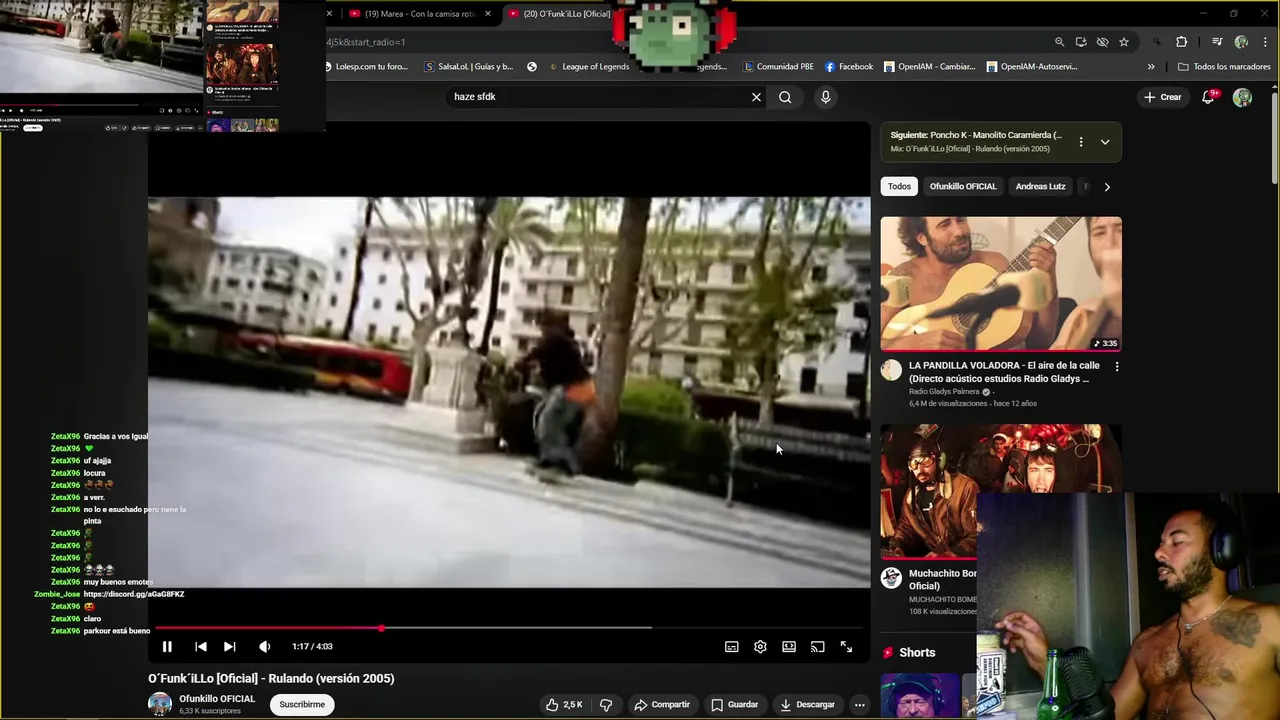Open the OpenIAM-Autoservi bookmark
Image resolution: width=1280 pixels, height=720 pixels.
point(1032,67)
